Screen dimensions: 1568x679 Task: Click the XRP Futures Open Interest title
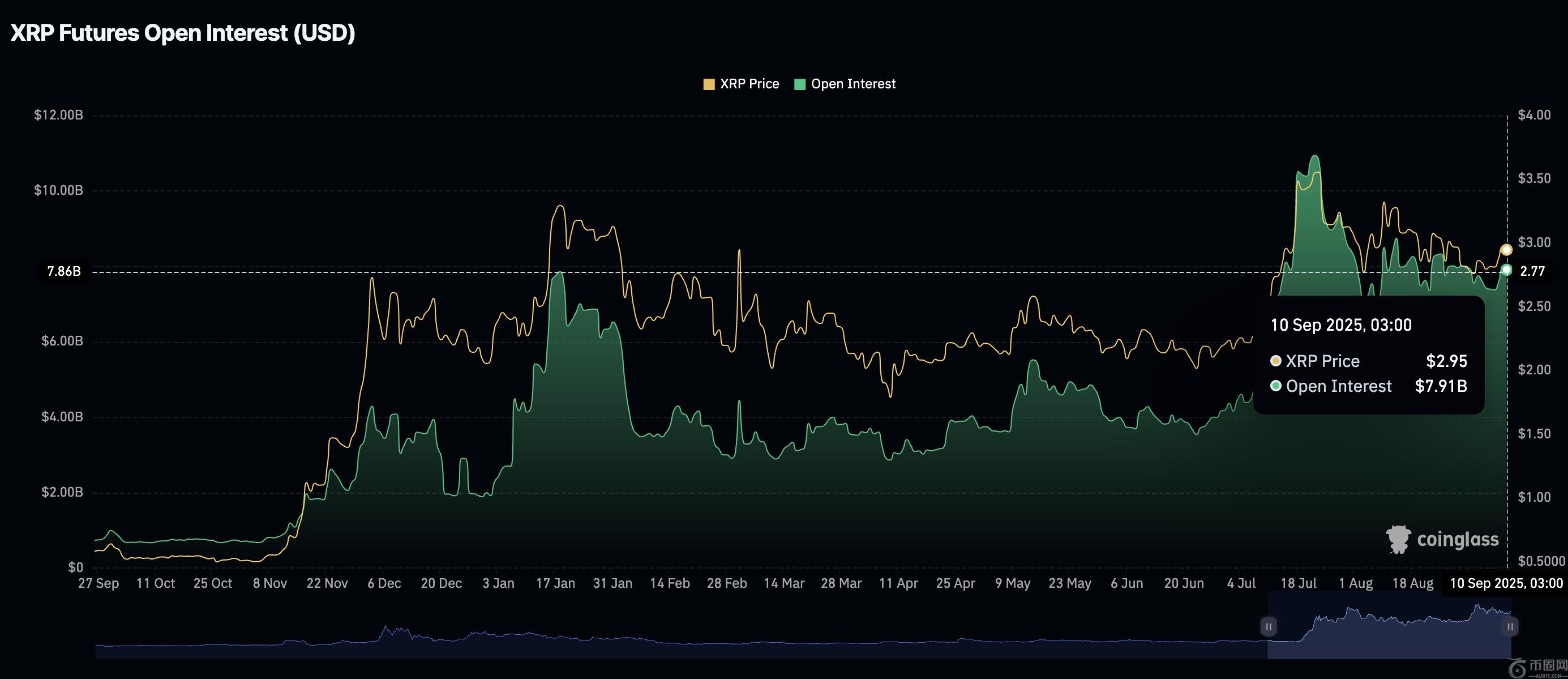pyautogui.click(x=183, y=33)
